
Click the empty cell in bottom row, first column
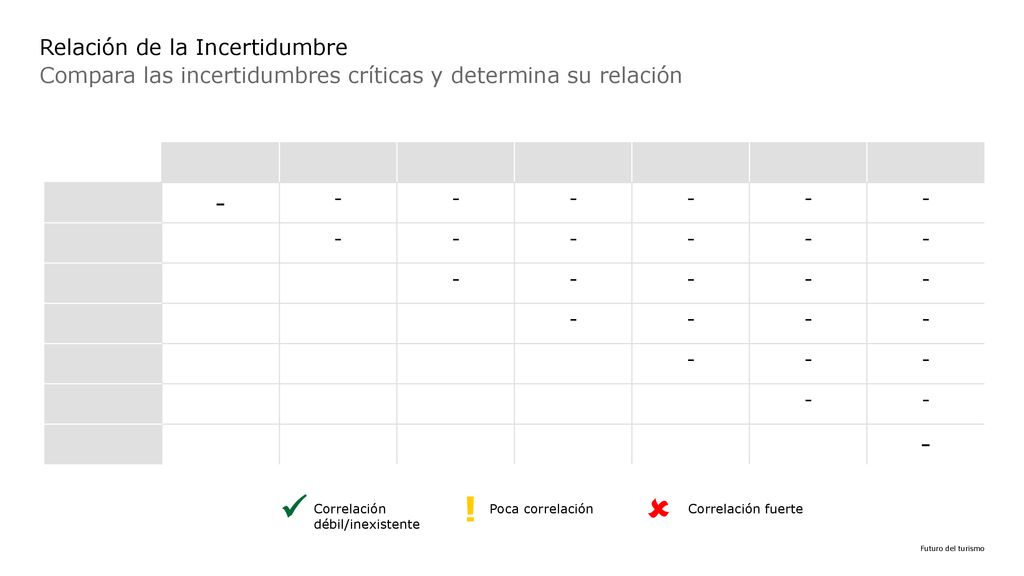220,445
